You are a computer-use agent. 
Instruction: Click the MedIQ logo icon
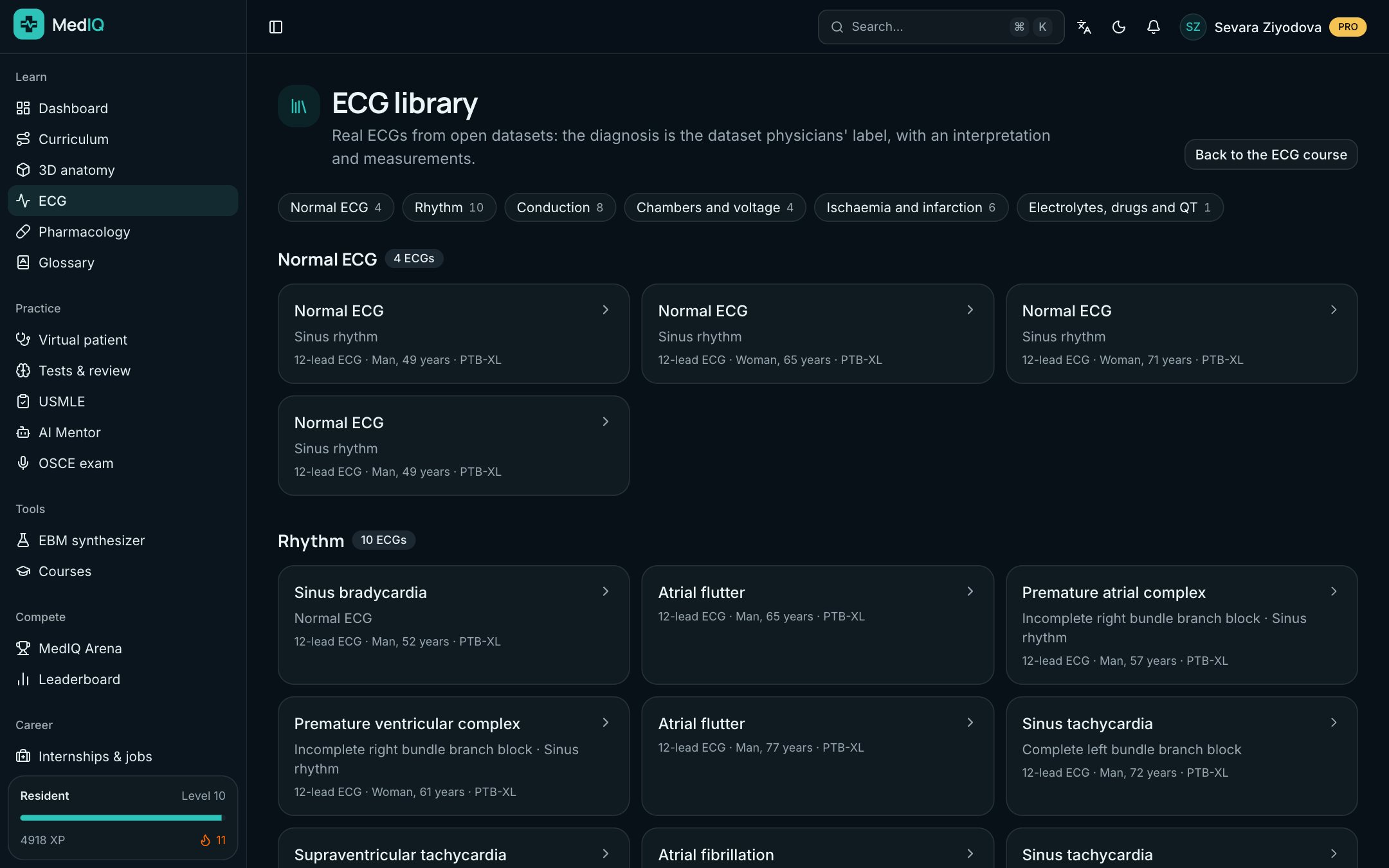tap(29, 24)
